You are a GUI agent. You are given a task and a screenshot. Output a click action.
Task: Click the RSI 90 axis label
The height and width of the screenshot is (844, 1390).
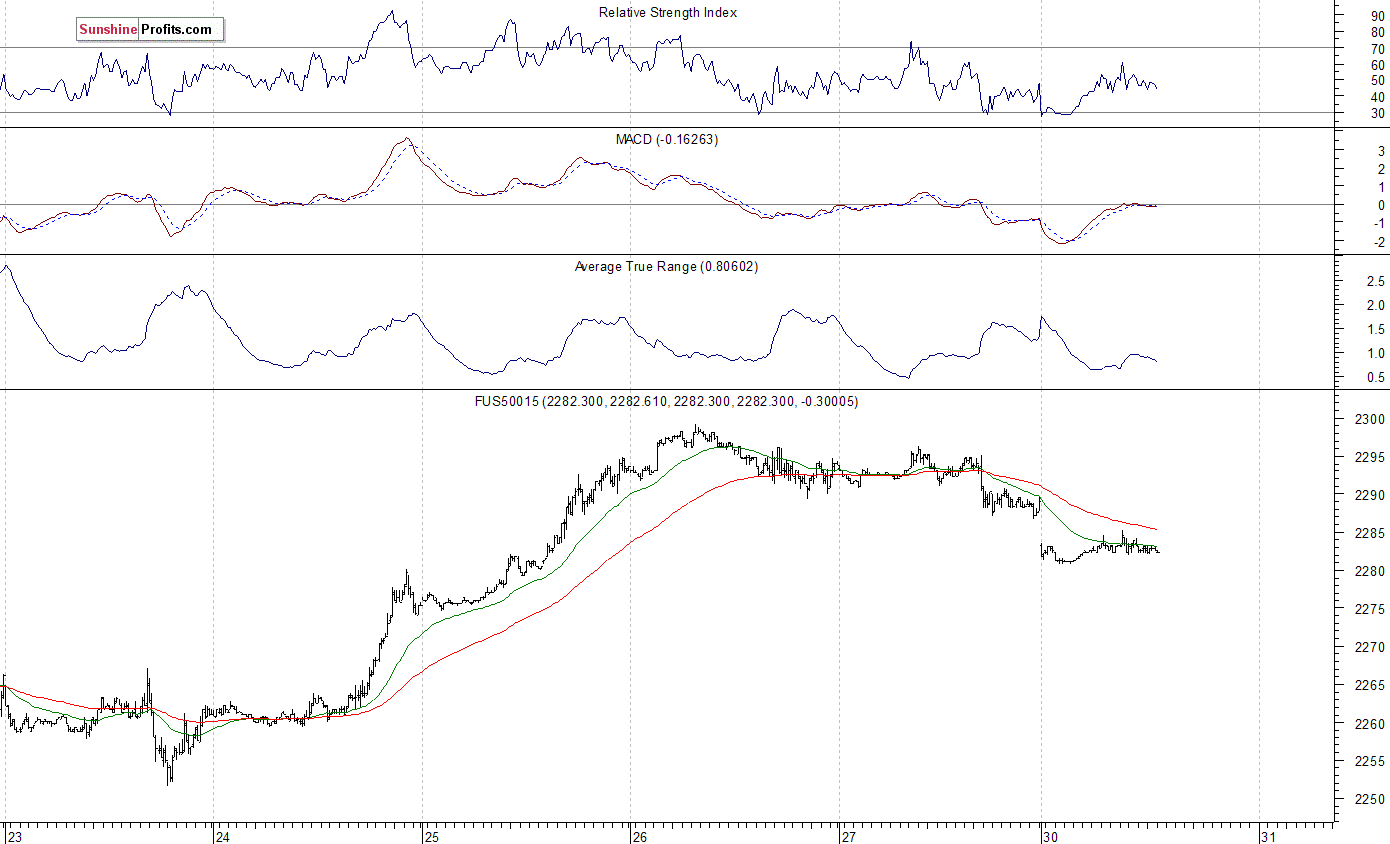(x=1377, y=15)
